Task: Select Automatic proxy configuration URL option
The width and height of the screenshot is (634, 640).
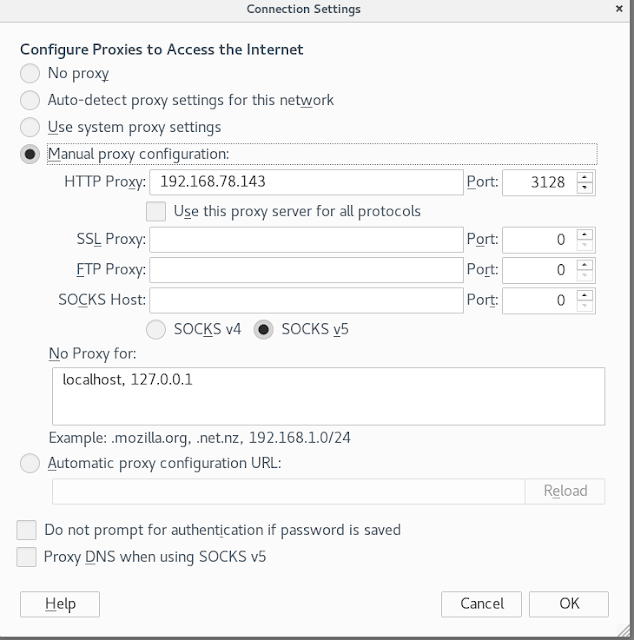Action: (30, 463)
